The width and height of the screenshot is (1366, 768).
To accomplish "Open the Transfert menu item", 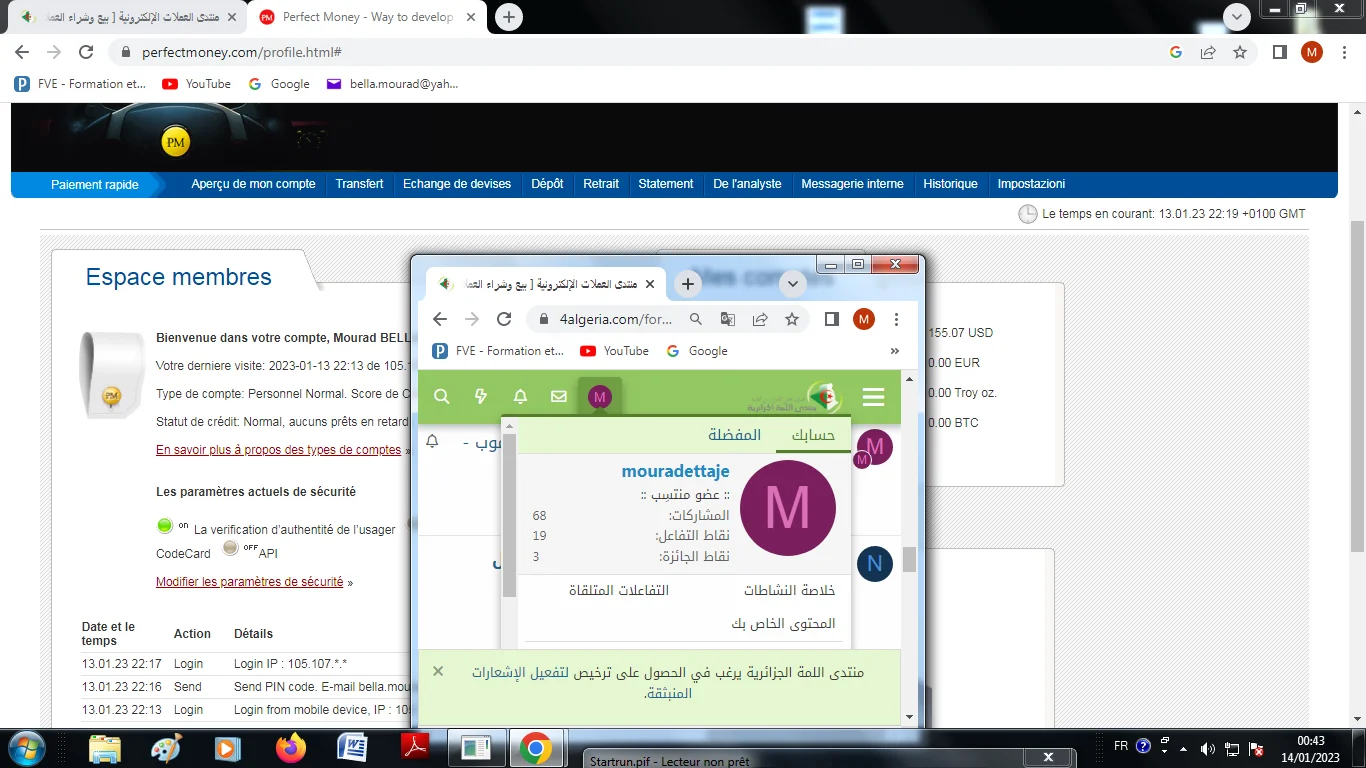I will [x=359, y=184].
